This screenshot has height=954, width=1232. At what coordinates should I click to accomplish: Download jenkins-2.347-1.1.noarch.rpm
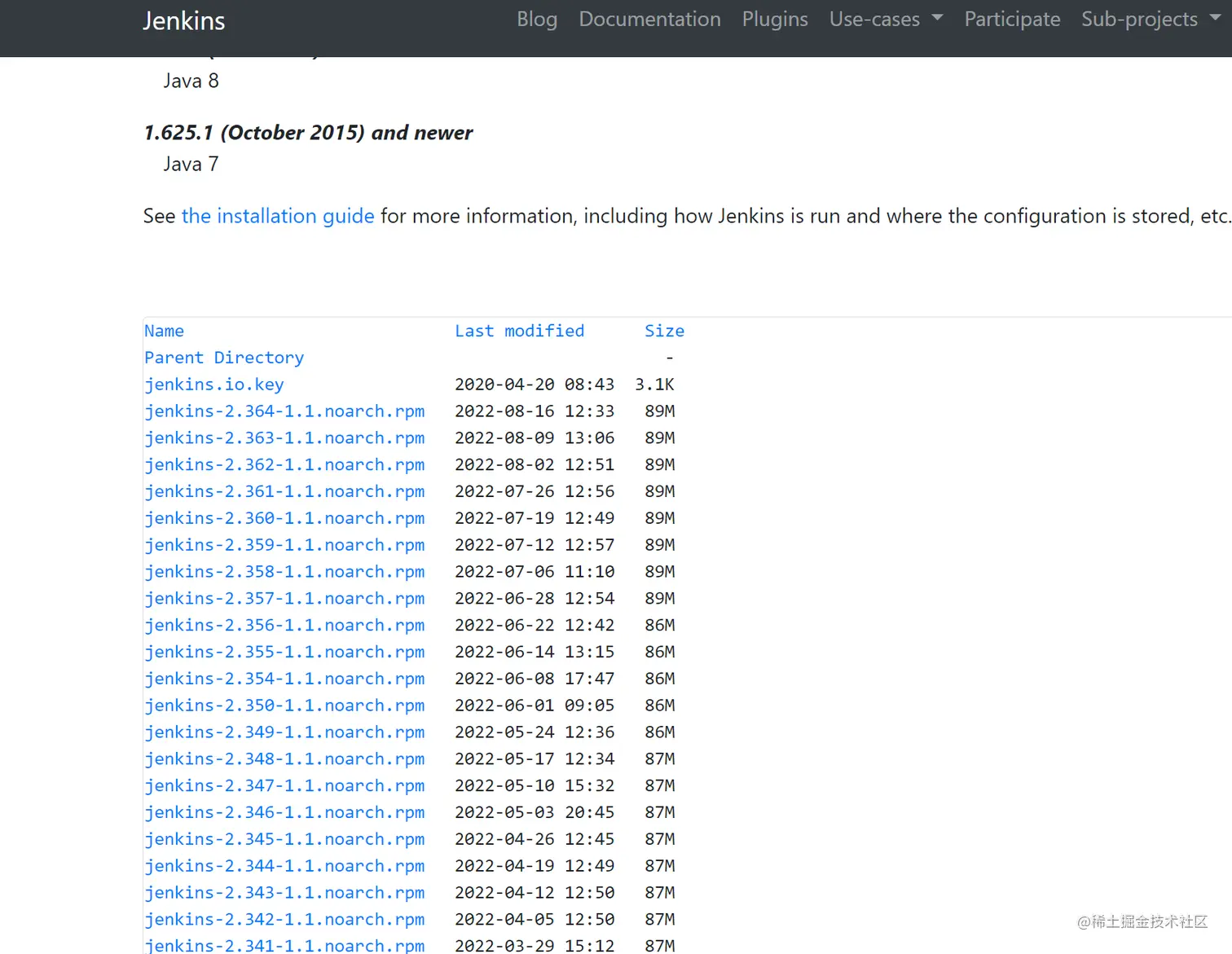tap(284, 786)
